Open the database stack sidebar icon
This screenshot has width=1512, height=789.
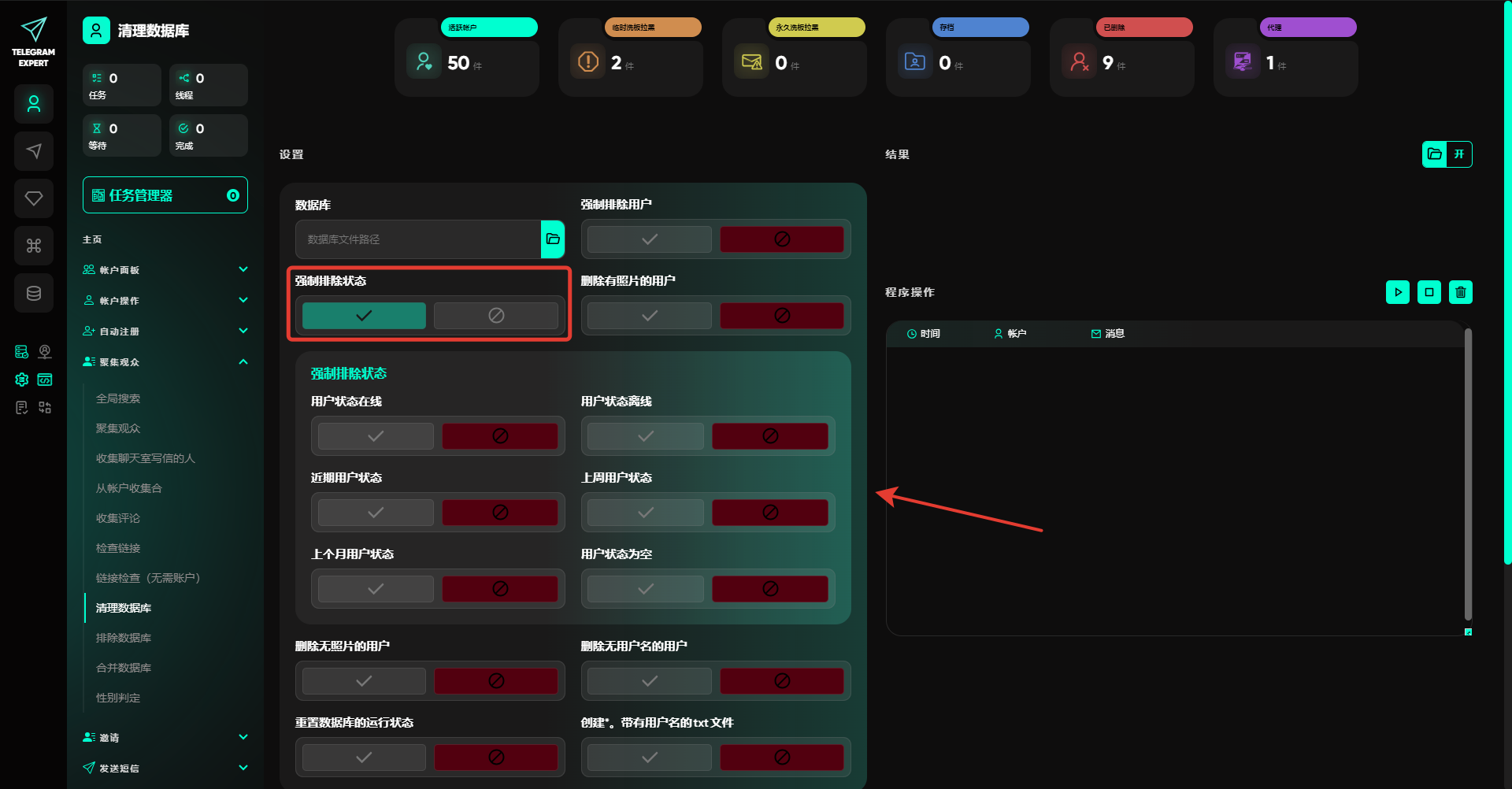pos(34,293)
